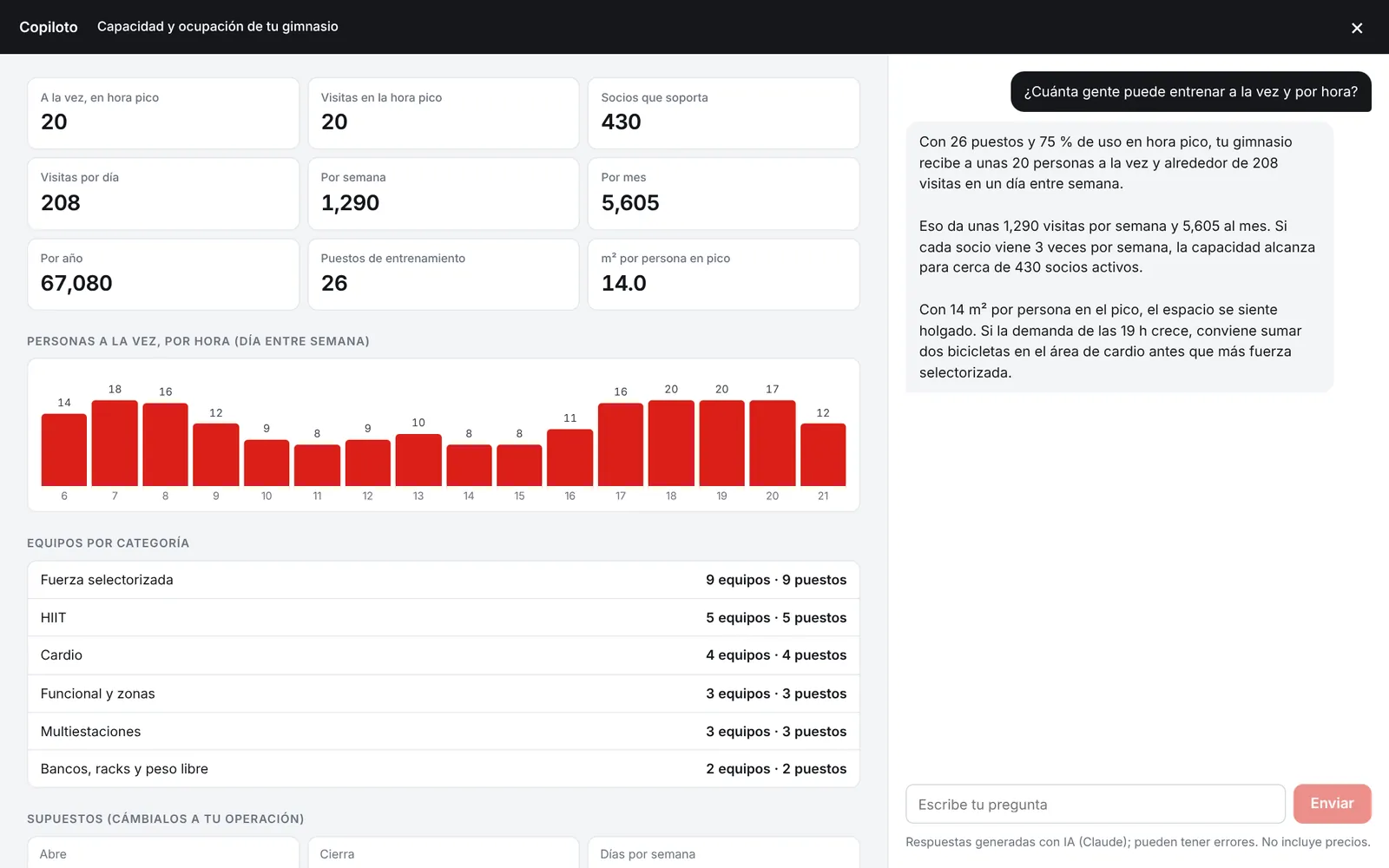Screen dimensions: 1389x868
Task: Click the user question chat bubble
Action: point(1190,92)
